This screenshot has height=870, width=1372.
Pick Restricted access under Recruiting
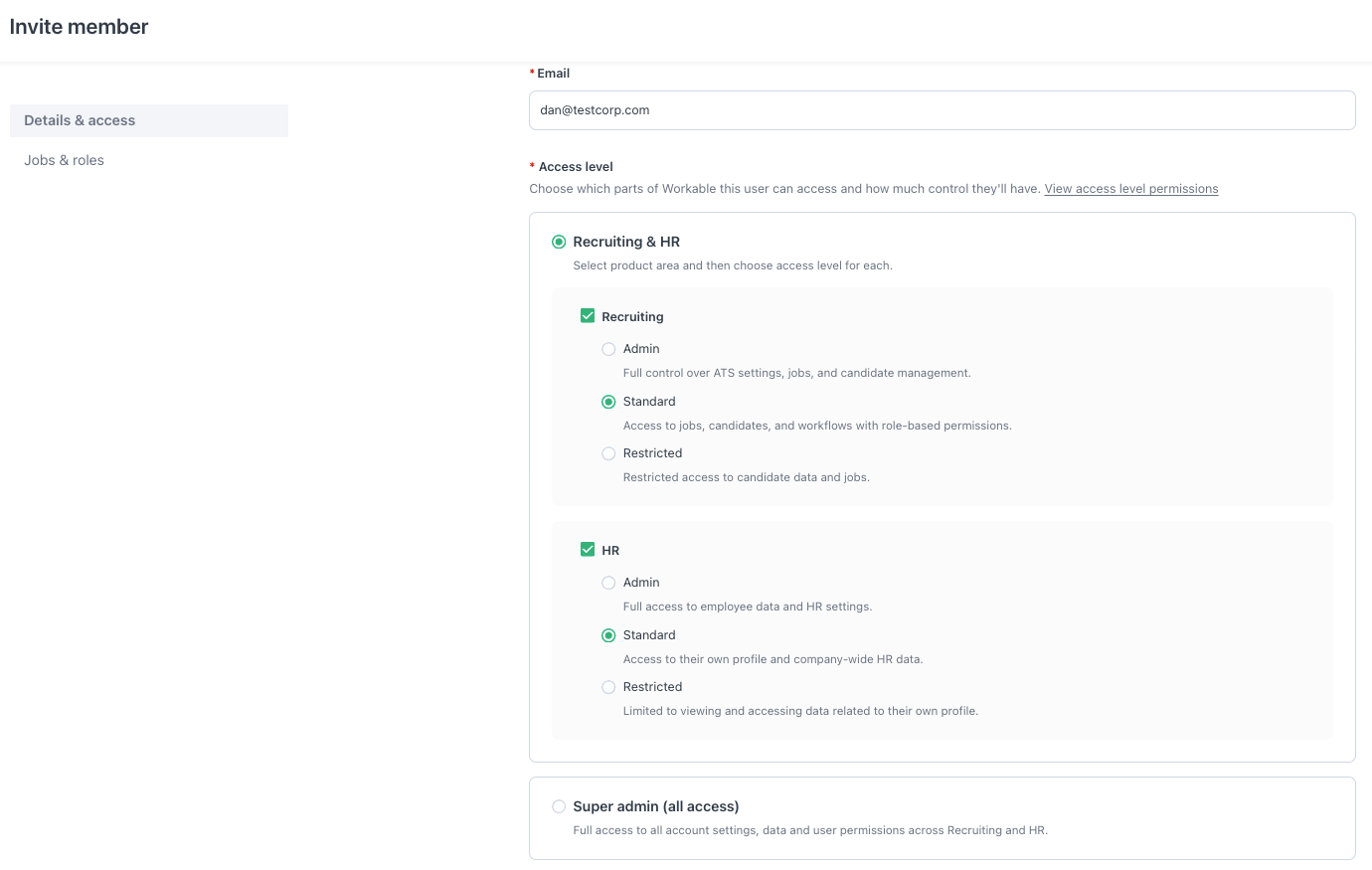click(608, 453)
